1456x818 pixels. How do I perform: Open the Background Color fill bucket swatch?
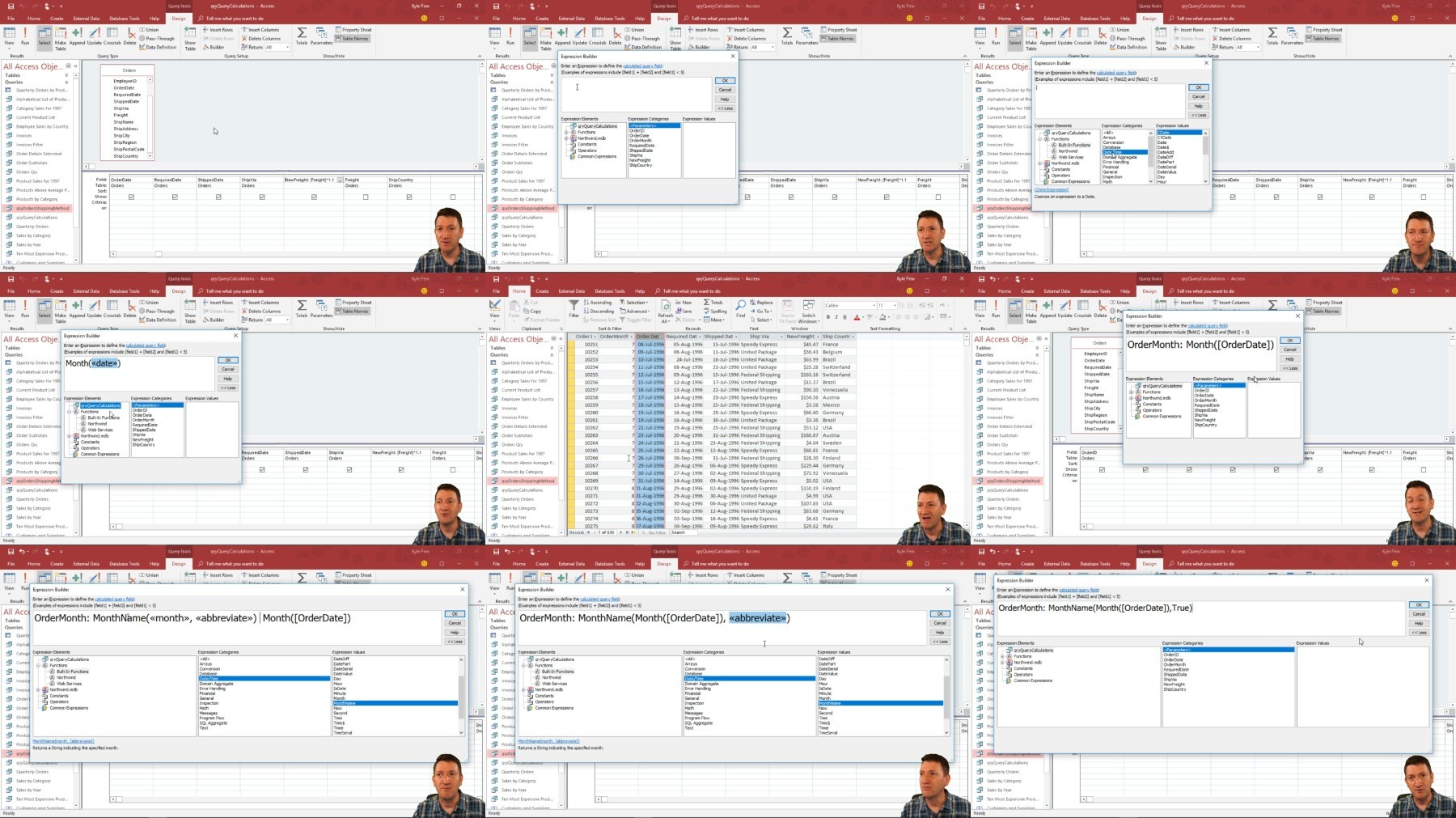coord(883,317)
